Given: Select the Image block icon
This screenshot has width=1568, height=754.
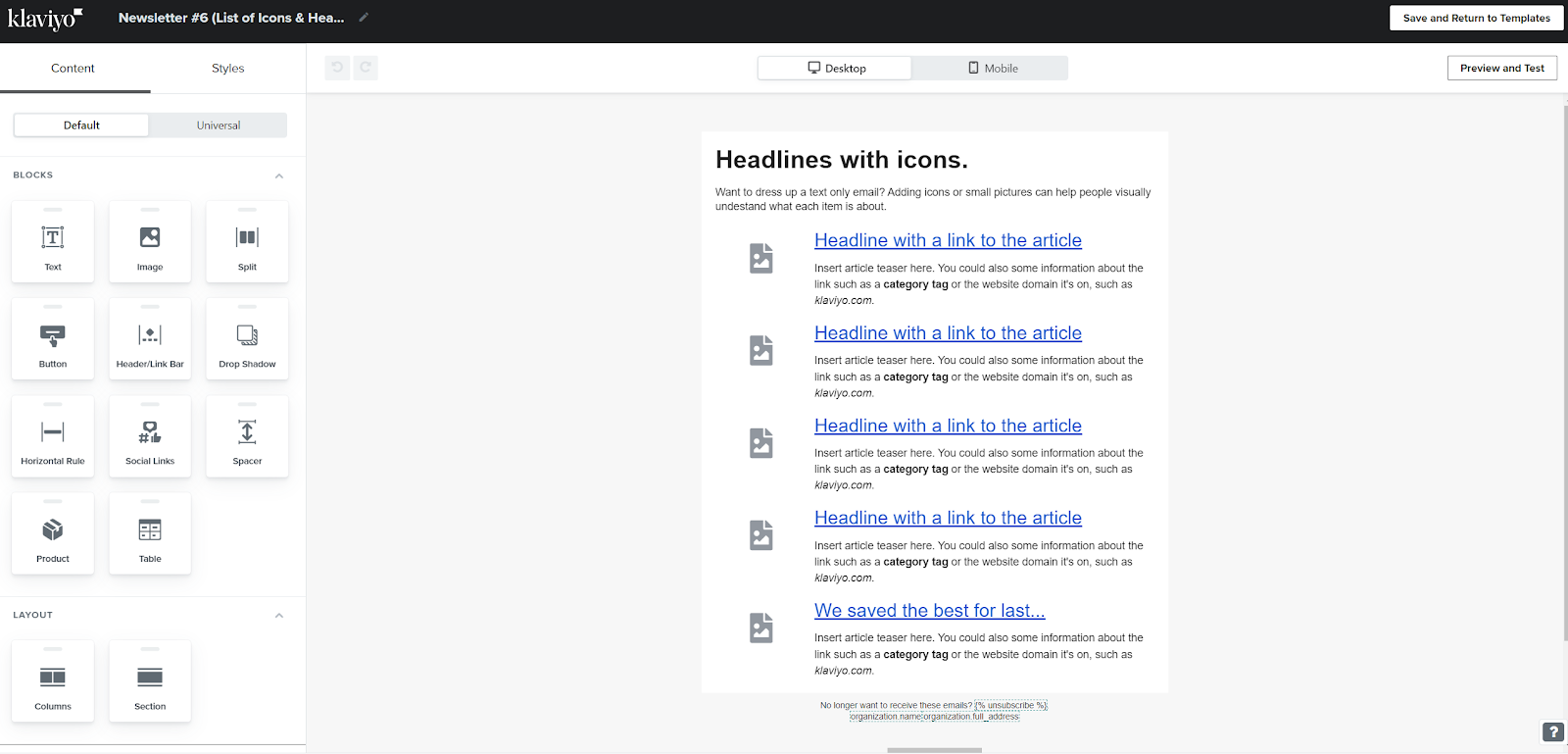Looking at the screenshot, I should pos(150,238).
